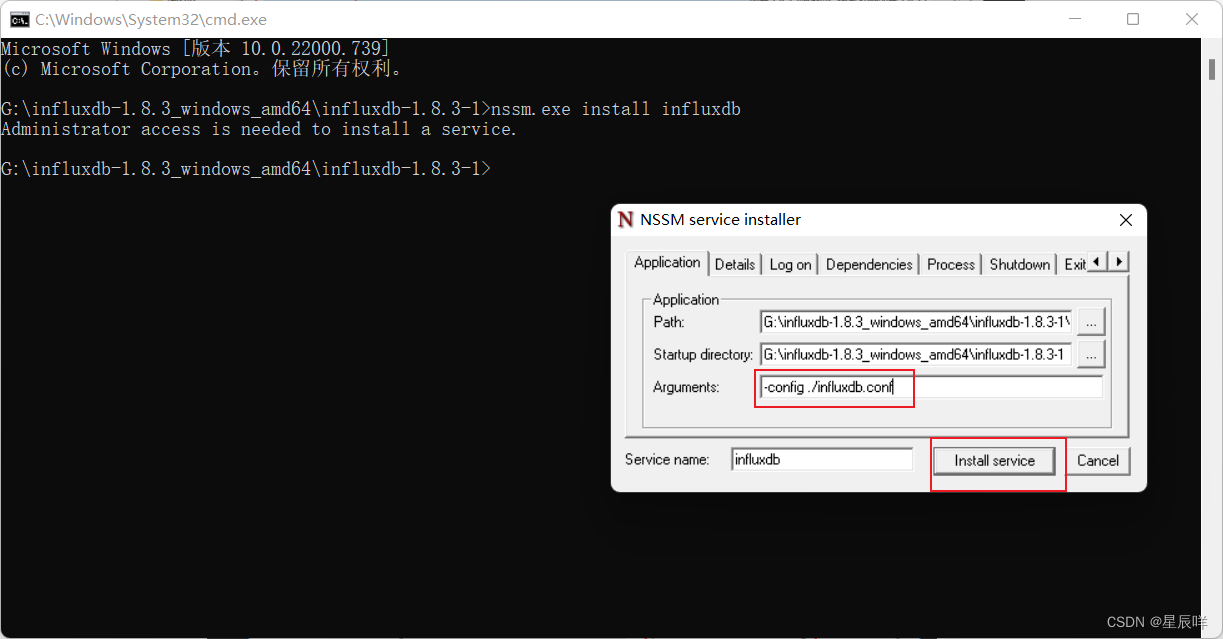Click the 'Path:' label

669,322
